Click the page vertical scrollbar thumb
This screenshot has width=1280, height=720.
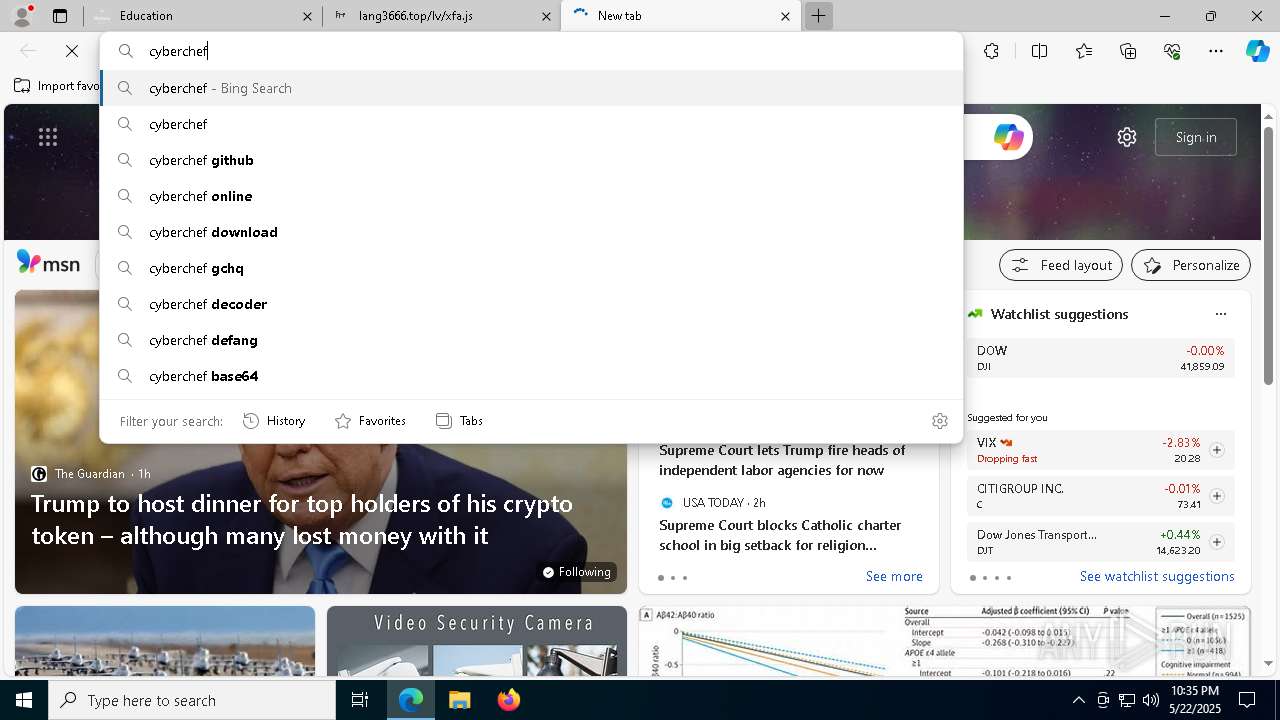pos(1268,255)
